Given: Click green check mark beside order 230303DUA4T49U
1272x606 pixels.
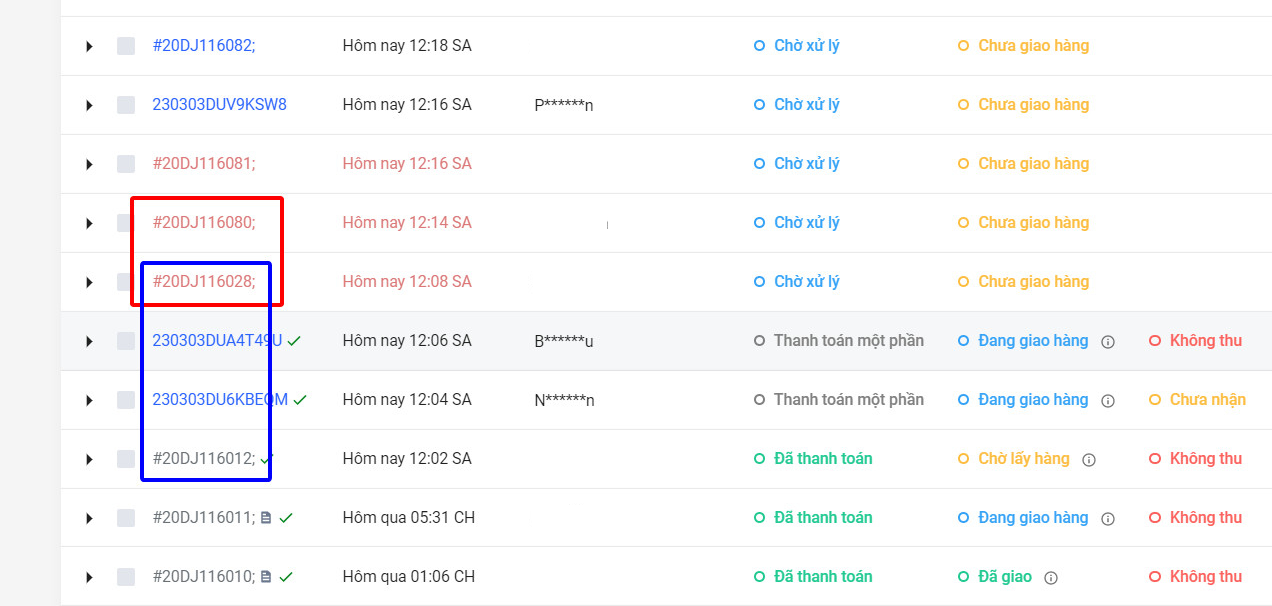Looking at the screenshot, I should pyautogui.click(x=294, y=341).
